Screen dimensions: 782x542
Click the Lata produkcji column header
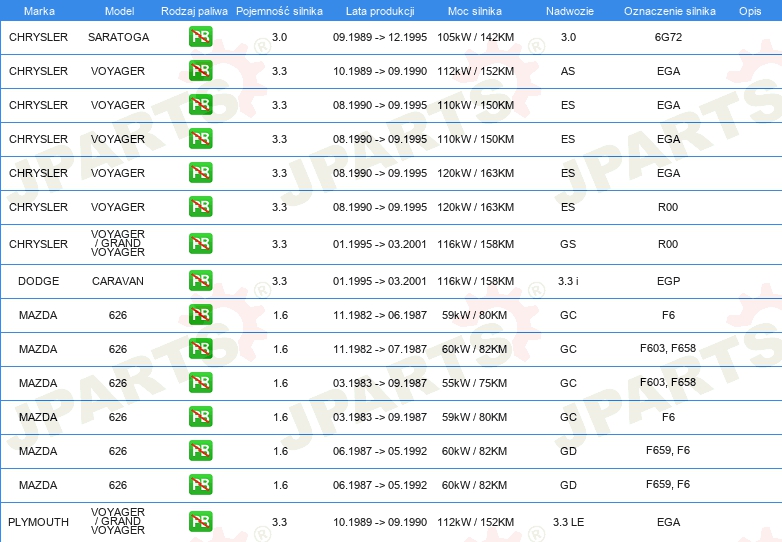tap(380, 11)
